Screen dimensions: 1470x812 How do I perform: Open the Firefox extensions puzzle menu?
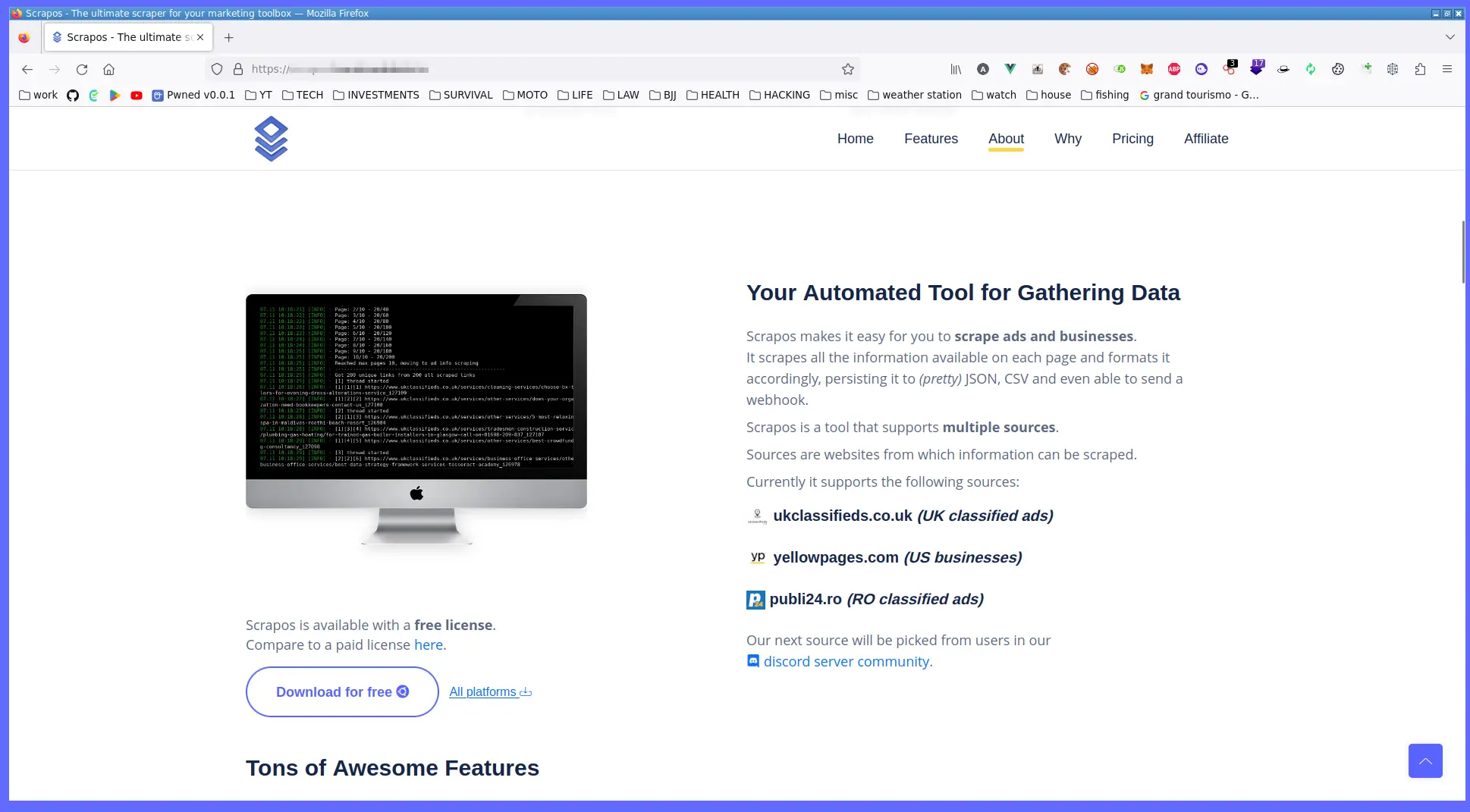click(1420, 69)
